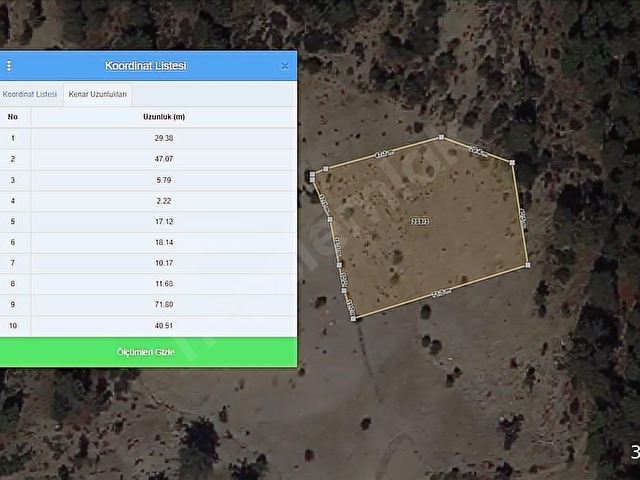Viewport: 640px width, 480px height.
Task: Select the length value 71.80
Action: pyautogui.click(x=164, y=304)
